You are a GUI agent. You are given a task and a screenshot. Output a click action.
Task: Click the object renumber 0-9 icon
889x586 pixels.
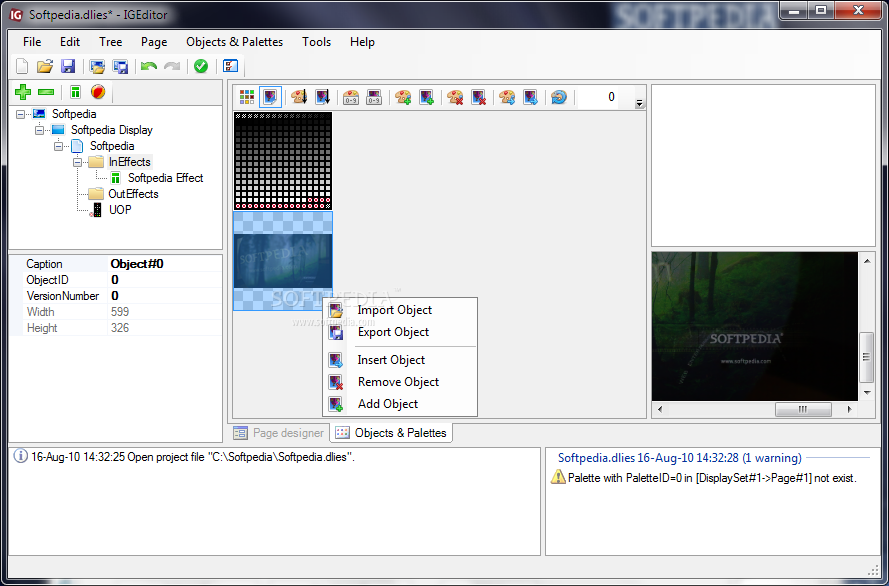click(374, 97)
